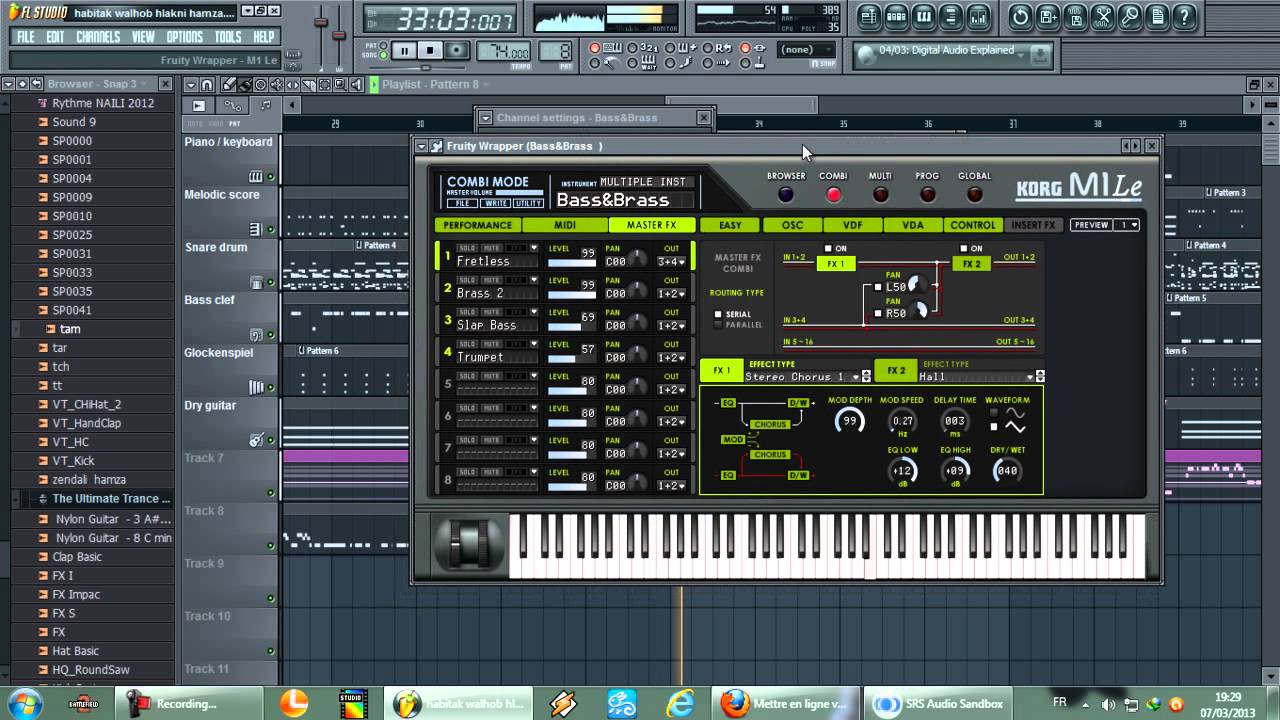Click the render audio file icon
1280x720 pixels.
tap(1075, 17)
